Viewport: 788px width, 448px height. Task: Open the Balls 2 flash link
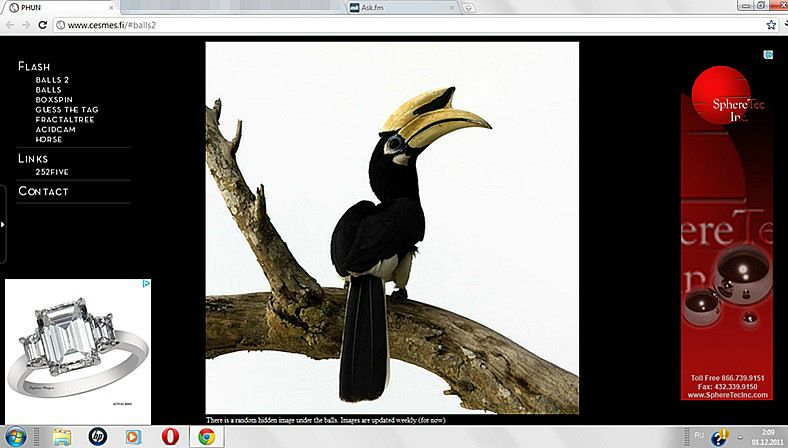pos(52,80)
